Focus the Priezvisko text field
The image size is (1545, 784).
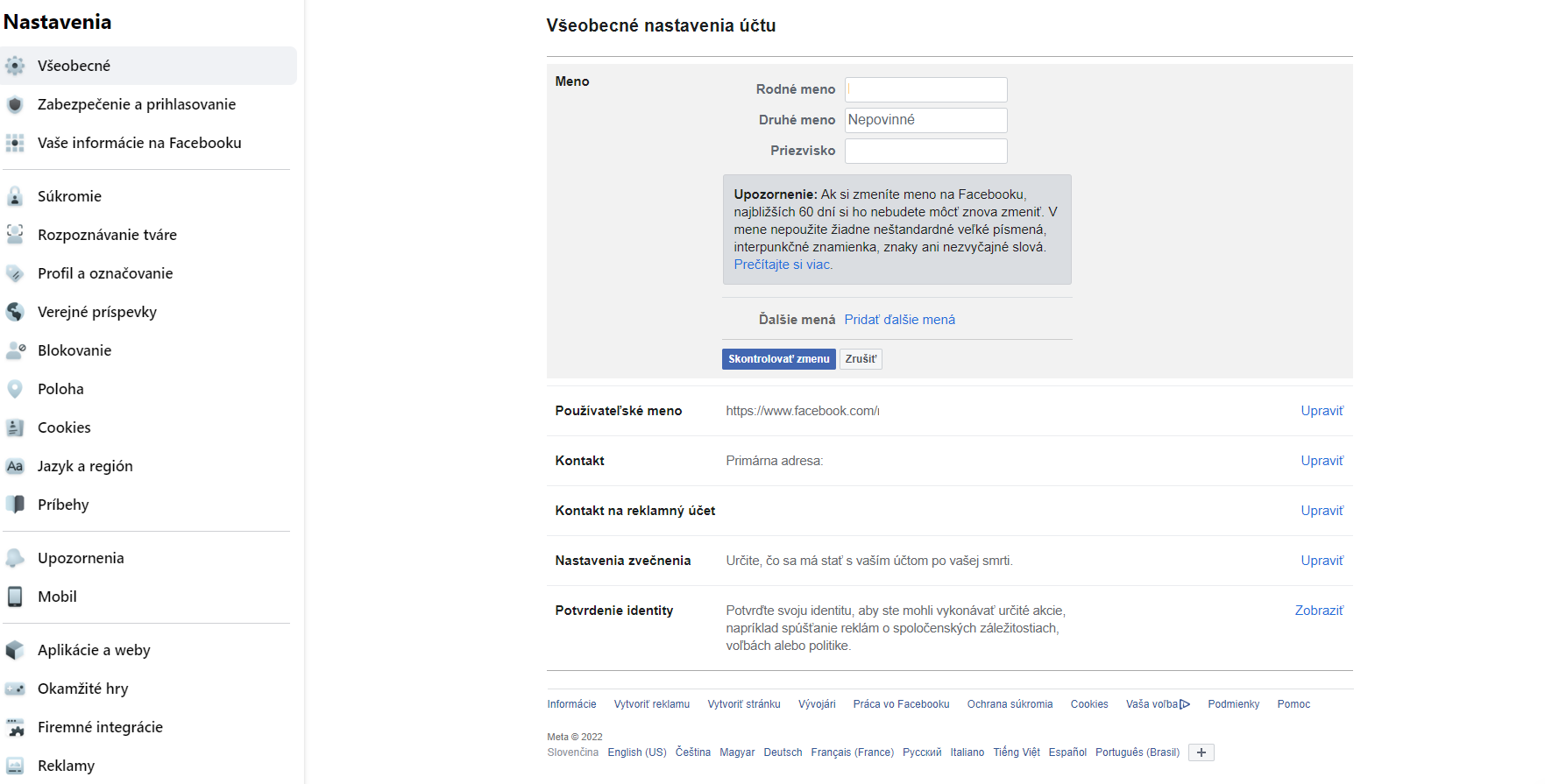(925, 151)
